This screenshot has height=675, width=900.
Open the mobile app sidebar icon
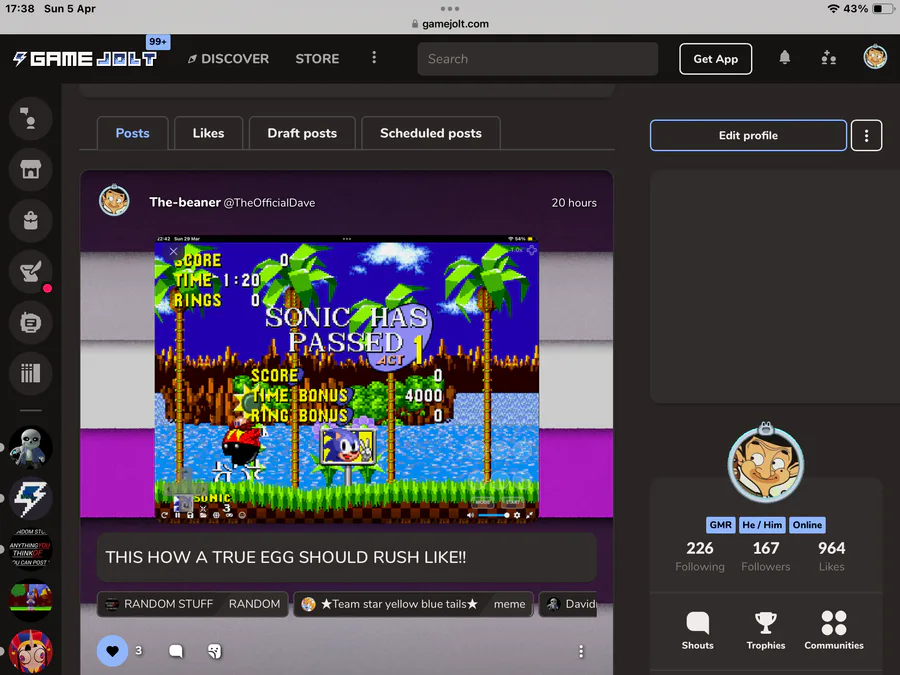point(30,323)
